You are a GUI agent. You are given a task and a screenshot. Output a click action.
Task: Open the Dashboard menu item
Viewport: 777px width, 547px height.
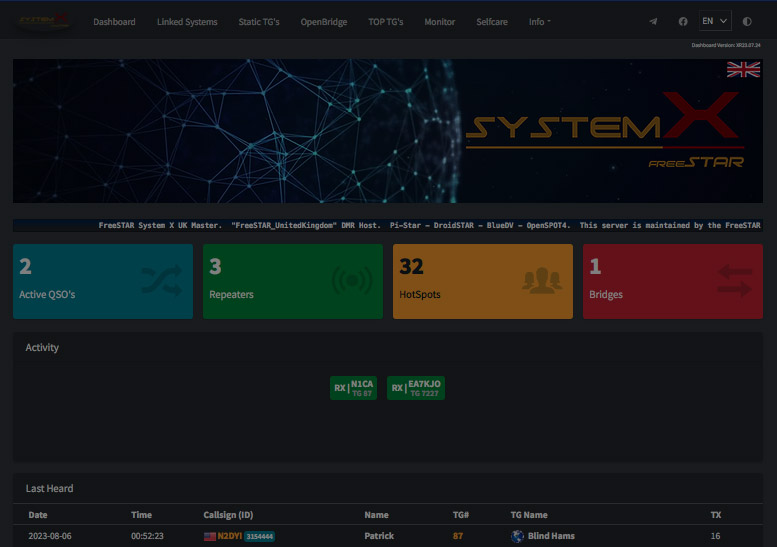[114, 22]
